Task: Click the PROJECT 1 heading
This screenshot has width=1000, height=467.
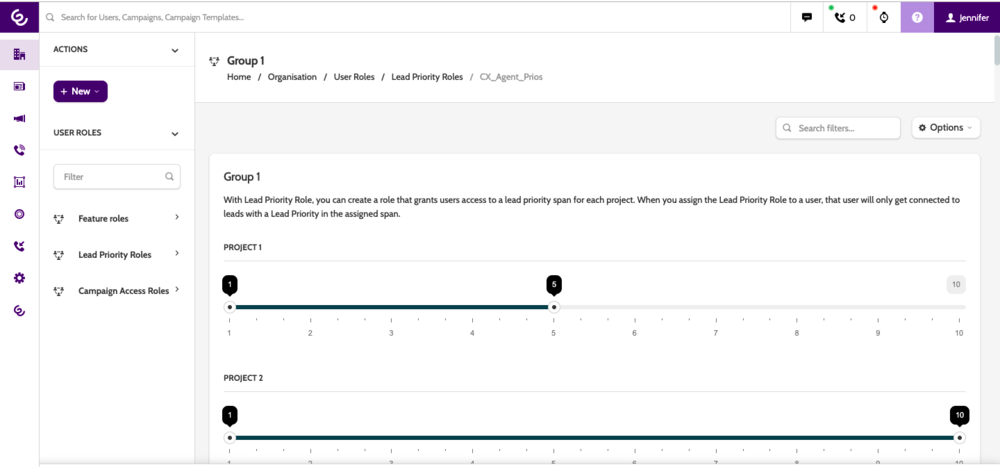Action: 243,247
